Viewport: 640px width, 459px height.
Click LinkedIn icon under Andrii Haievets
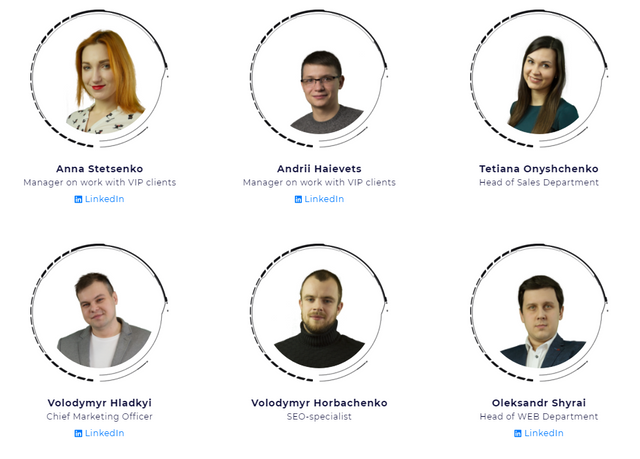[x=298, y=200]
